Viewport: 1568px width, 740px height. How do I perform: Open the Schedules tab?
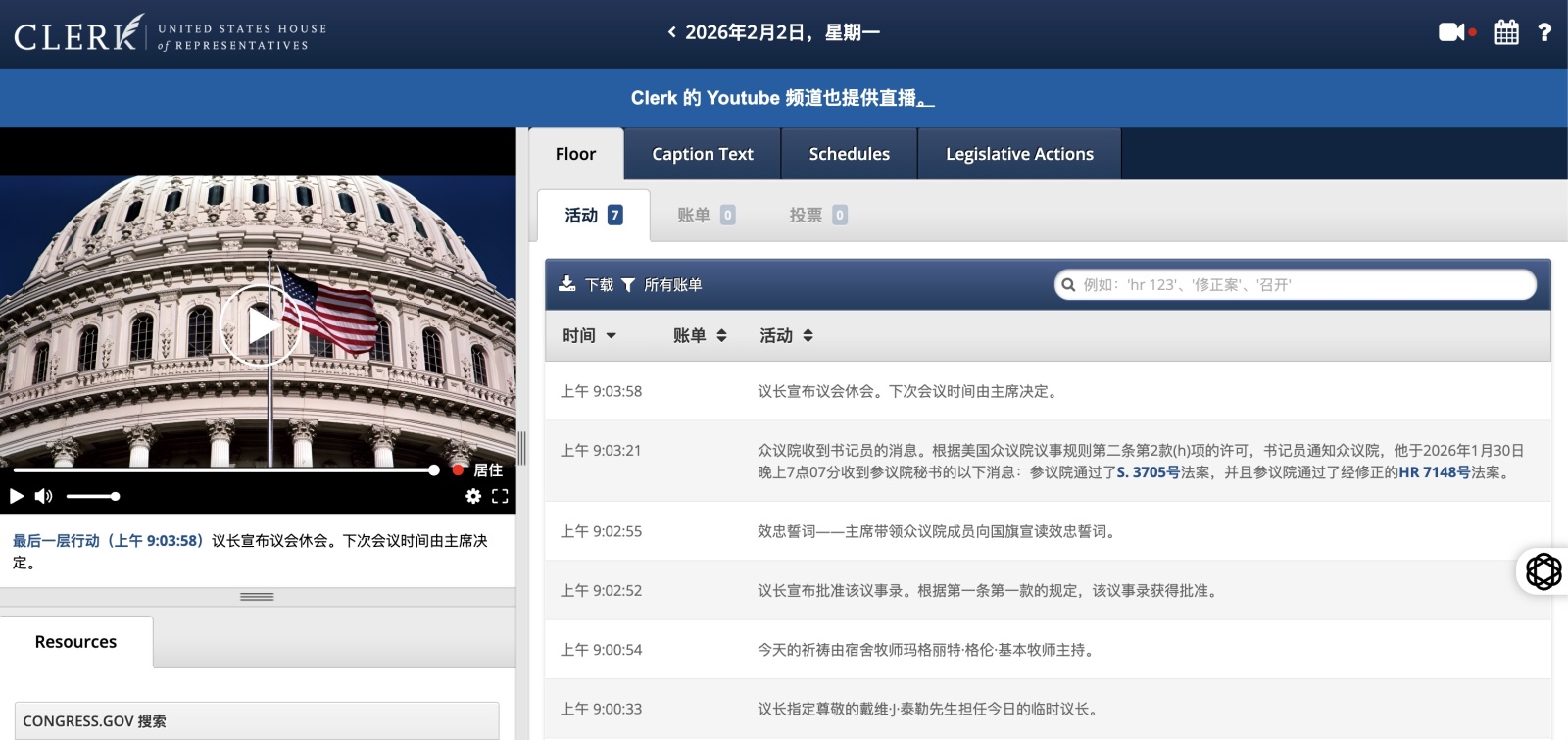[x=850, y=154]
